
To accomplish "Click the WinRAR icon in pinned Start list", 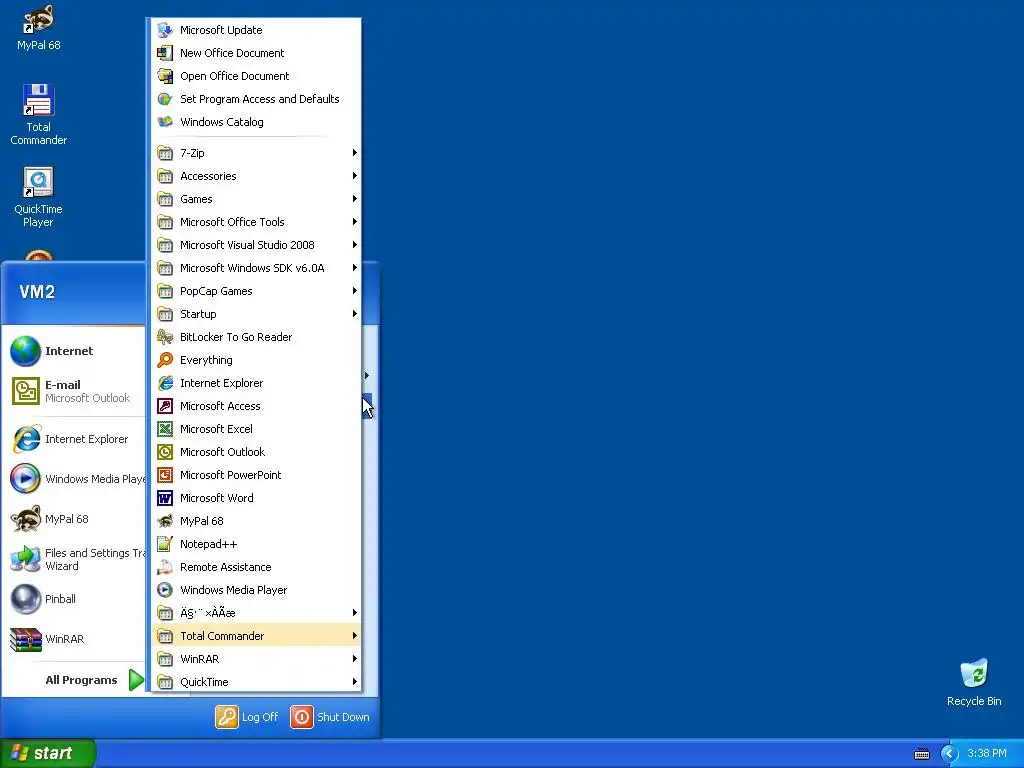I will point(26,639).
